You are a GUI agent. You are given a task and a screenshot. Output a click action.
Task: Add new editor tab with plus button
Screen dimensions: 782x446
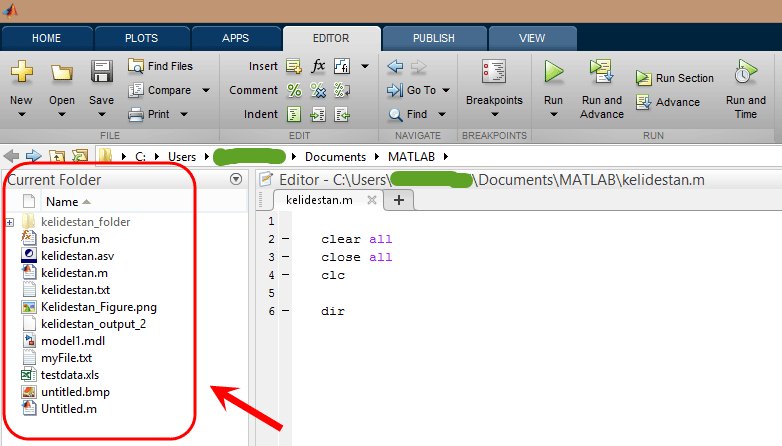[x=399, y=200]
